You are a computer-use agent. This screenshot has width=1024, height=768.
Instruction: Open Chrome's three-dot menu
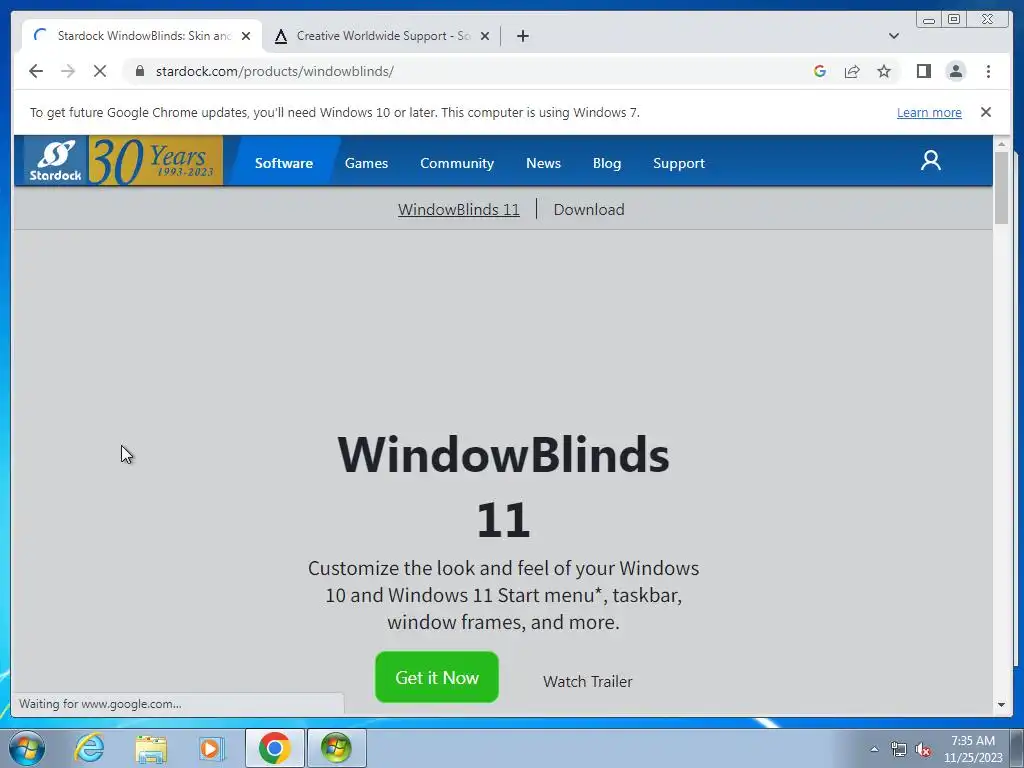coord(988,71)
